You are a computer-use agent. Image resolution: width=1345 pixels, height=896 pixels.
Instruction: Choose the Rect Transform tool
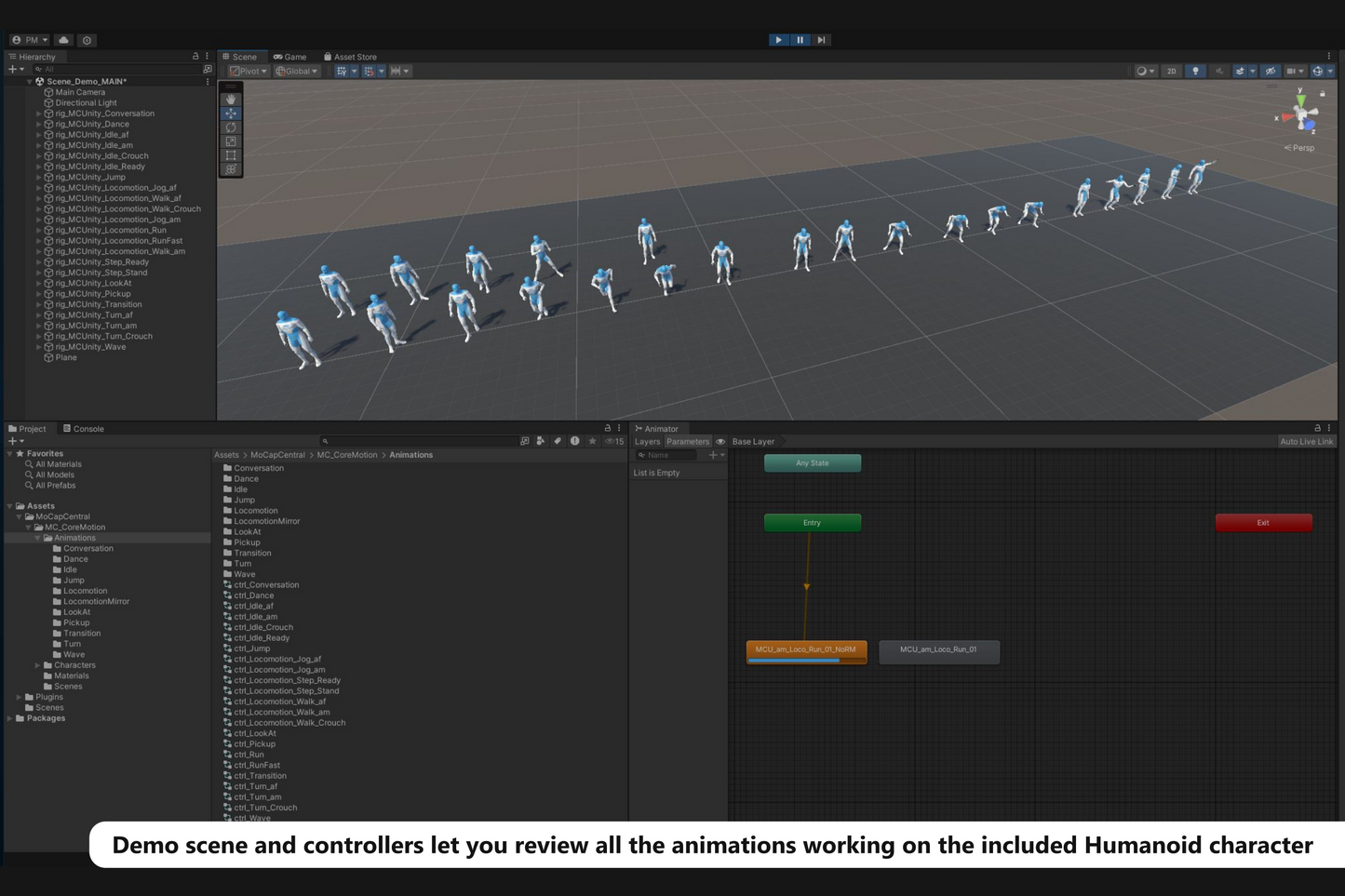tap(231, 154)
